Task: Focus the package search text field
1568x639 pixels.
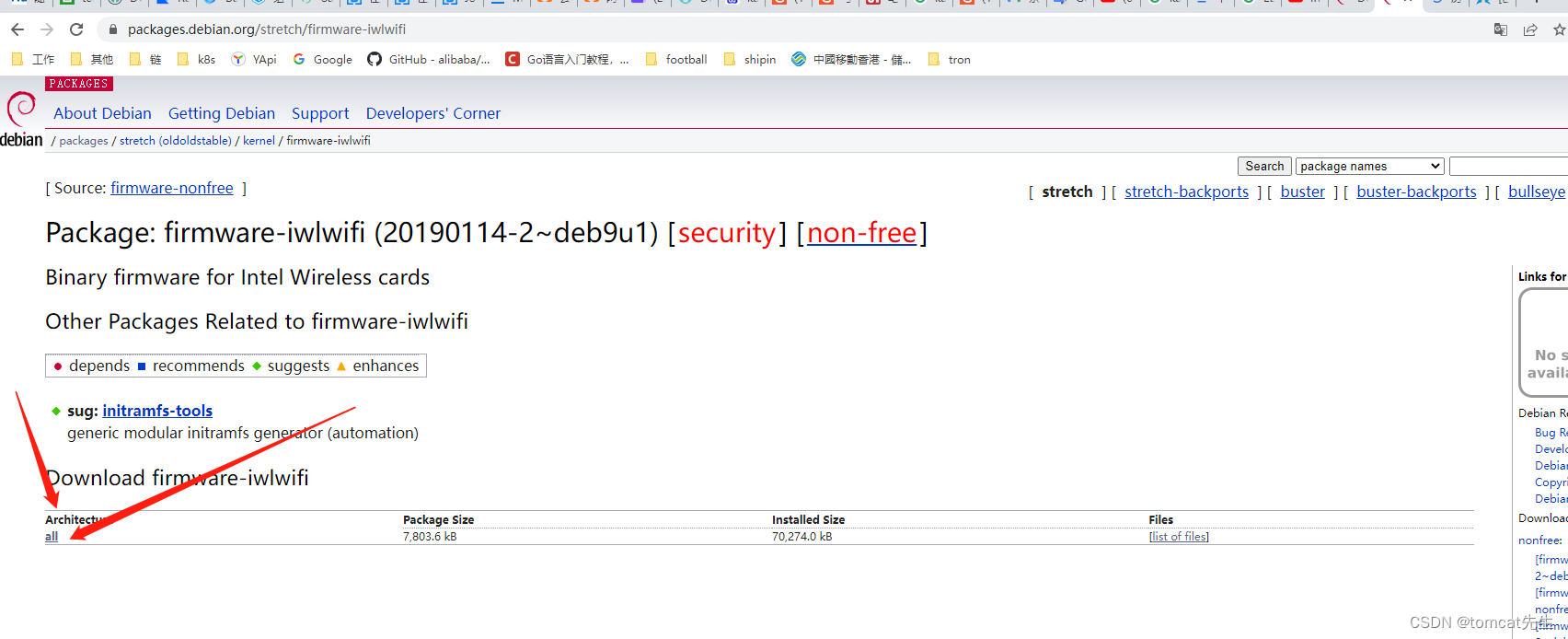Action: pos(1508,166)
